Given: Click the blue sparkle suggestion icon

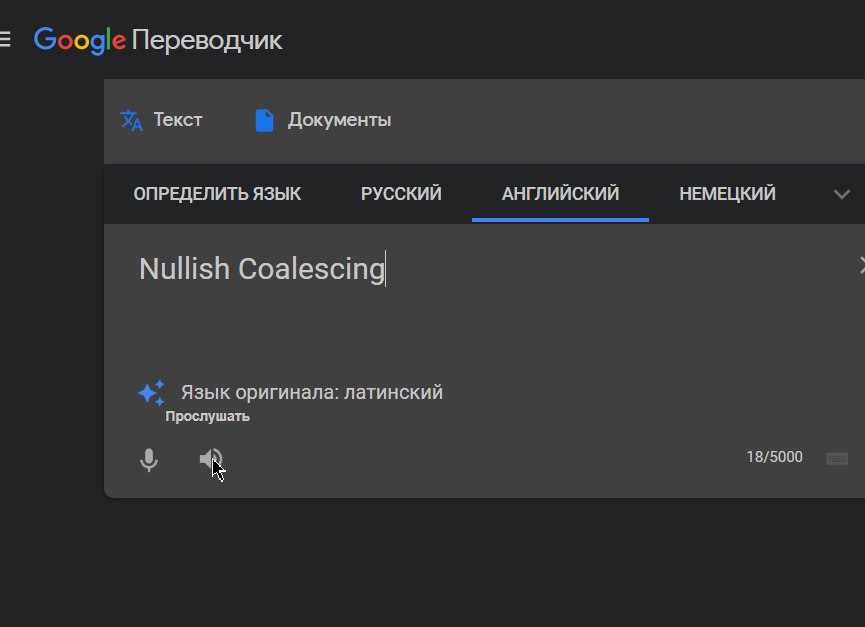Looking at the screenshot, I should coord(151,393).
